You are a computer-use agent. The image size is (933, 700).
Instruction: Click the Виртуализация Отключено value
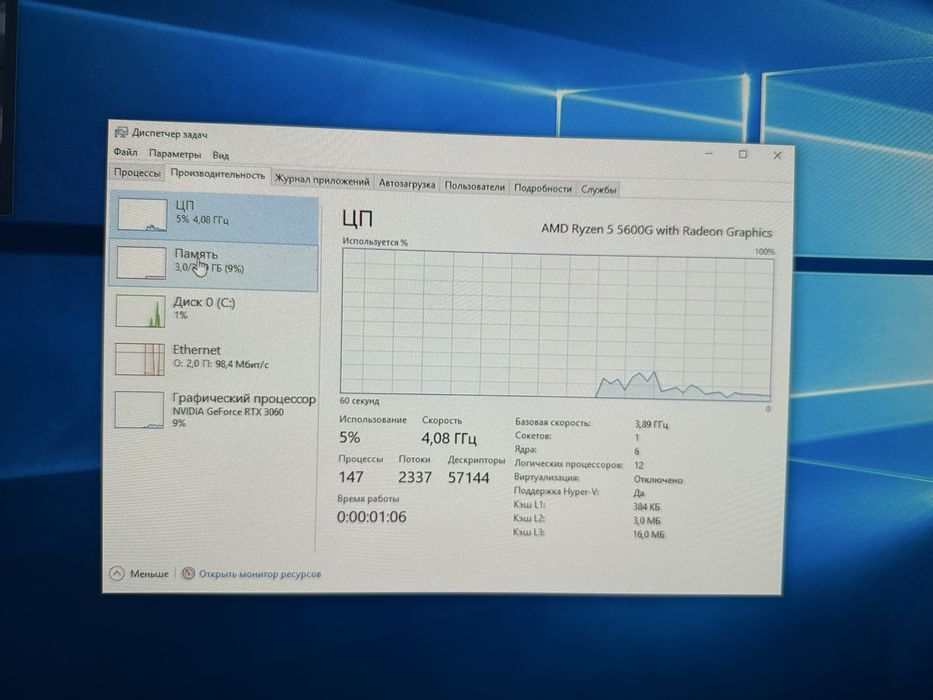coord(658,480)
